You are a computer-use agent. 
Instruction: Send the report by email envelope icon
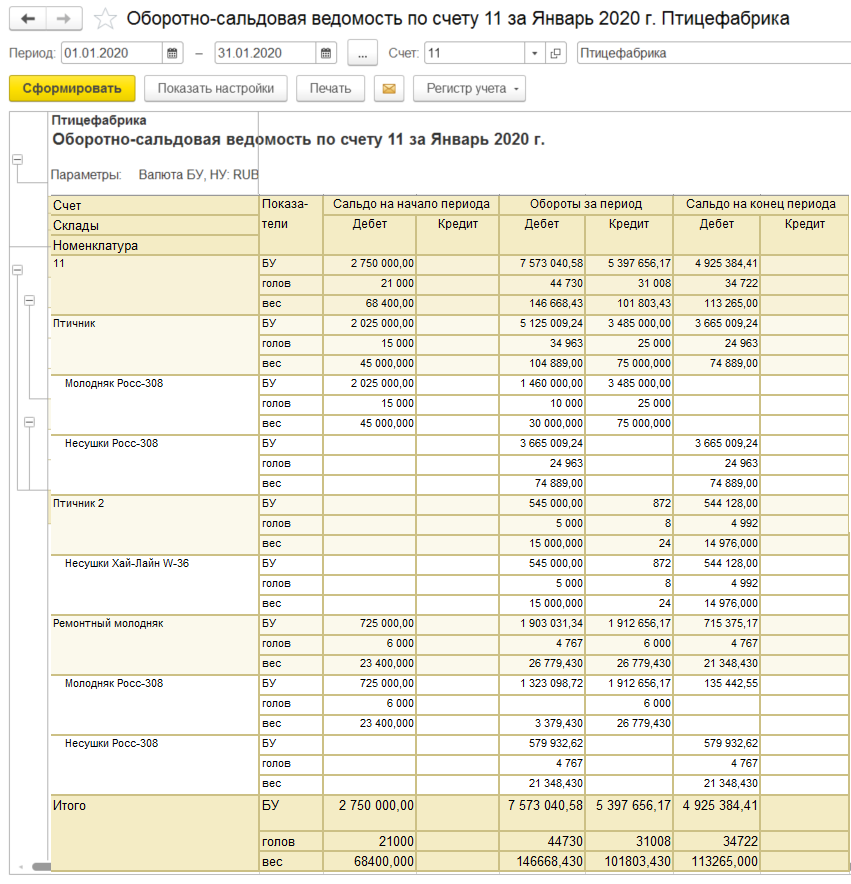(389, 89)
